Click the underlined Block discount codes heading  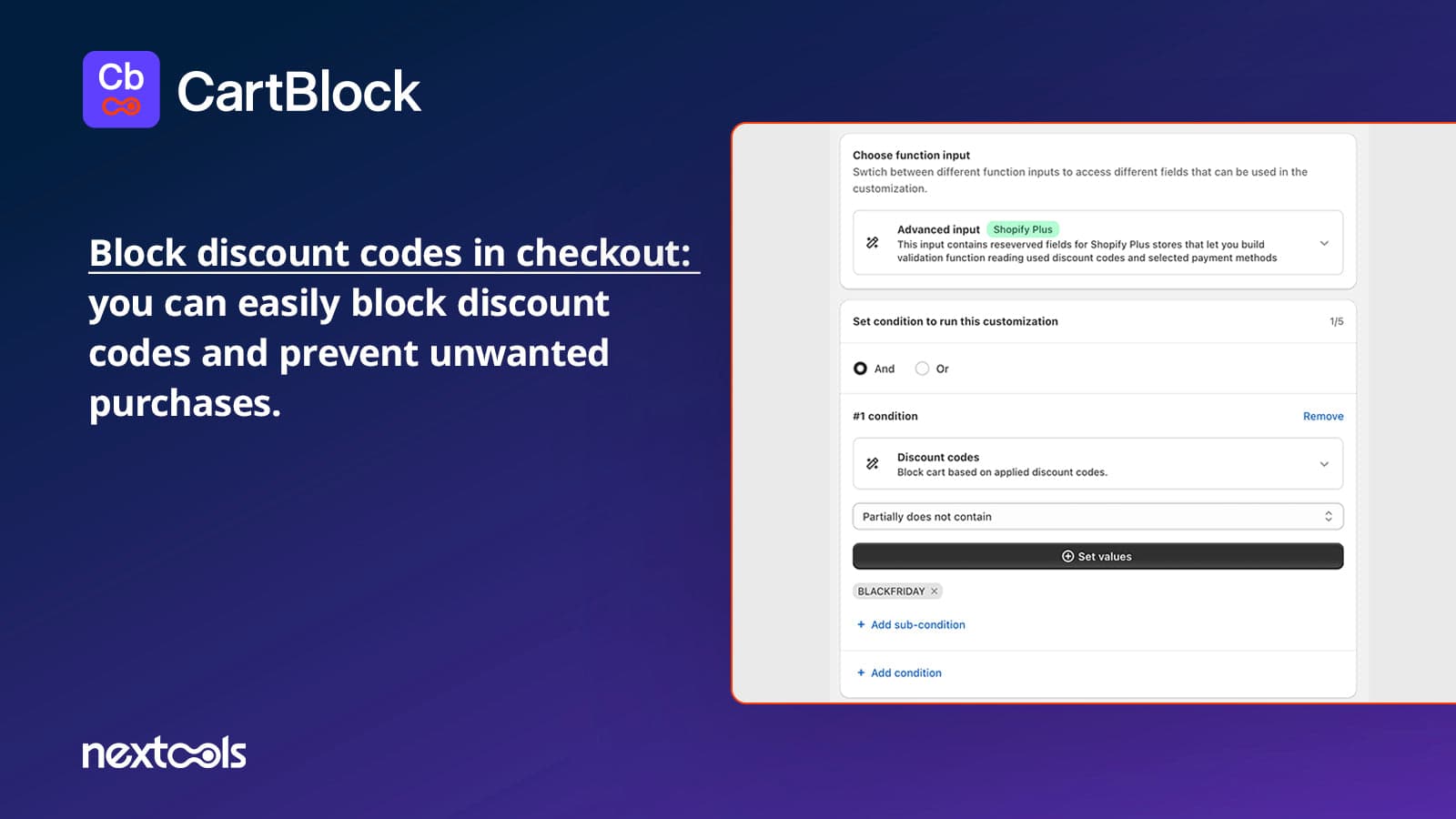390,253
